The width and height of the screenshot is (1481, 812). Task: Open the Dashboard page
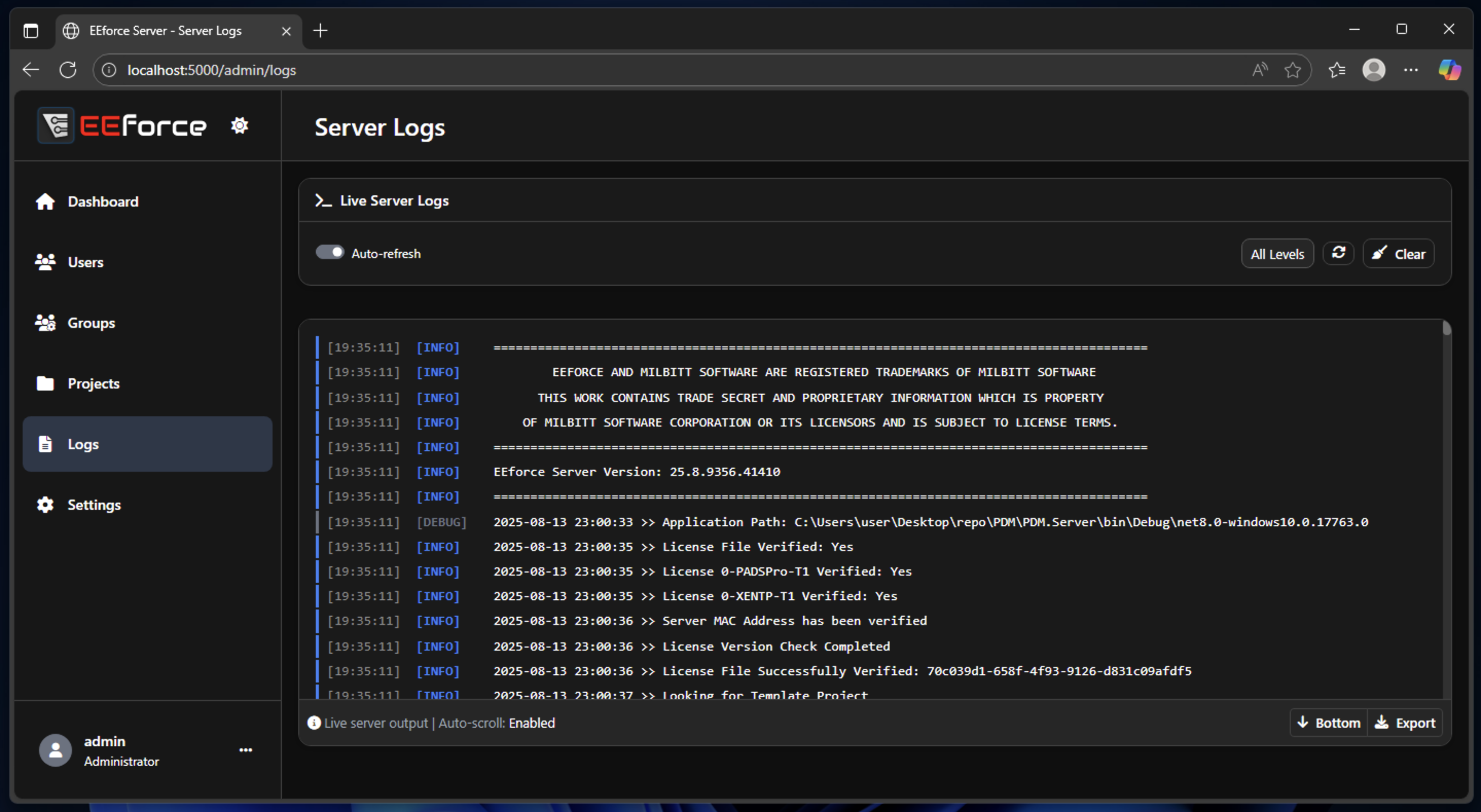click(x=147, y=201)
